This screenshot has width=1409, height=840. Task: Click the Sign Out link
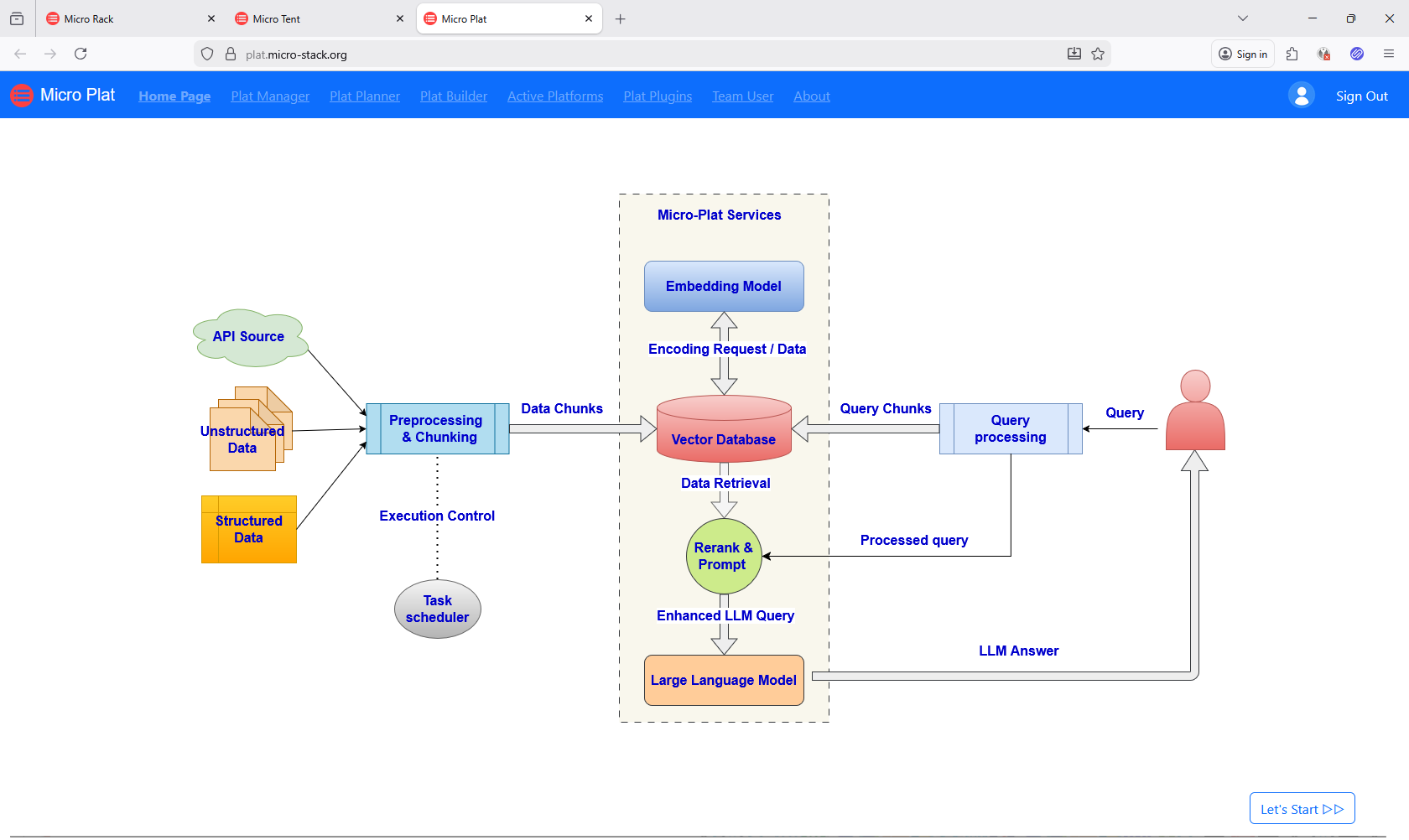pos(1361,96)
